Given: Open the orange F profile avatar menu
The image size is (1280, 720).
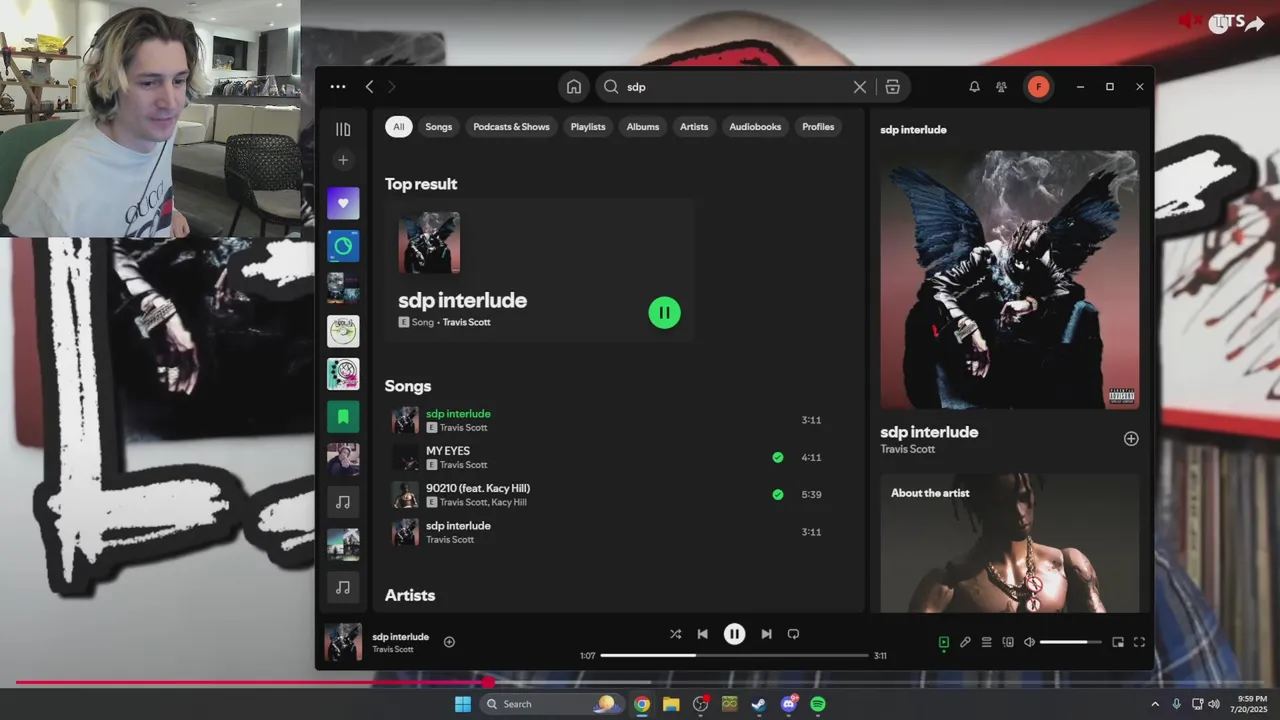Looking at the screenshot, I should [1038, 87].
